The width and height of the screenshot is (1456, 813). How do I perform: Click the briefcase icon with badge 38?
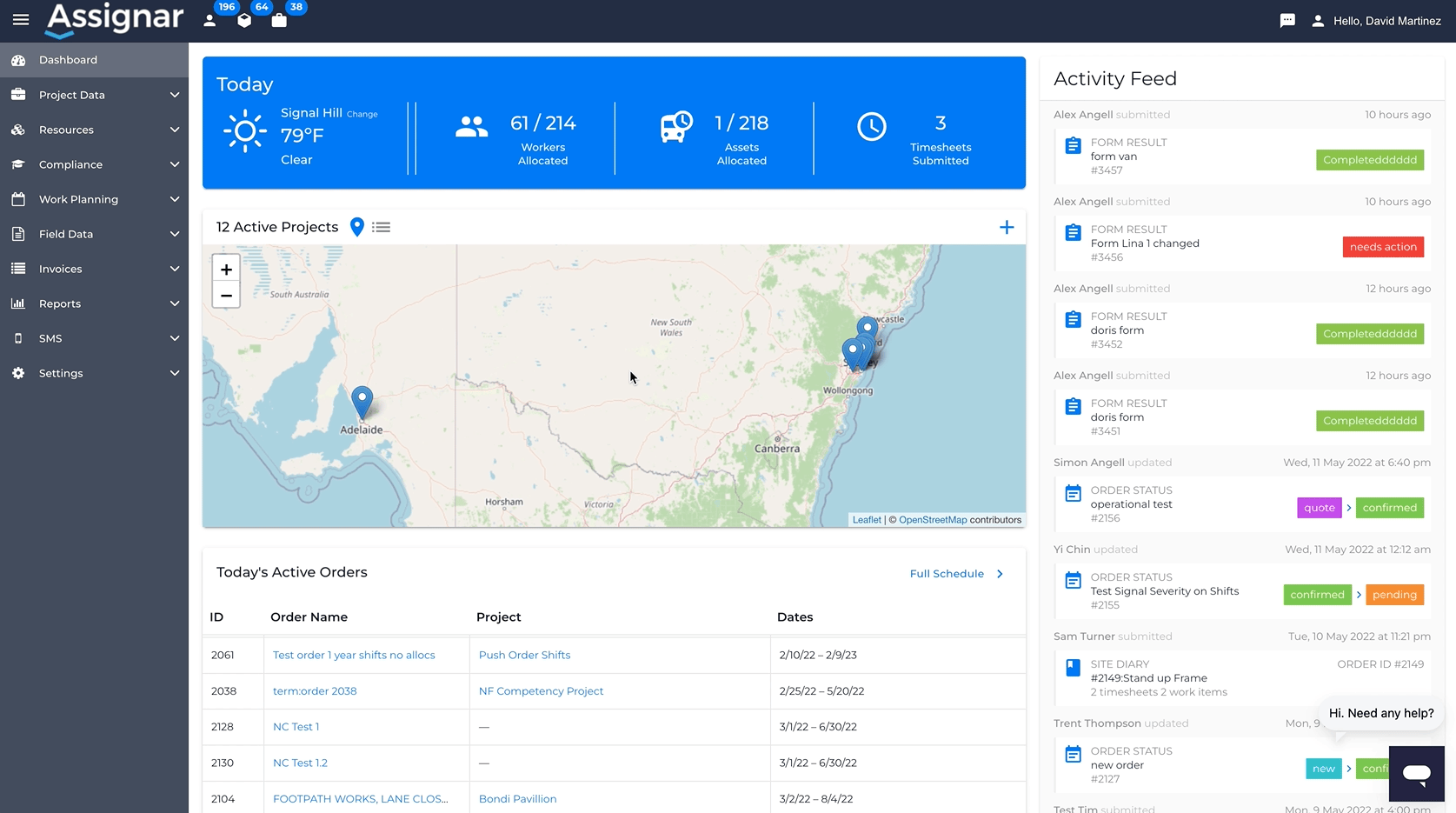[279, 20]
